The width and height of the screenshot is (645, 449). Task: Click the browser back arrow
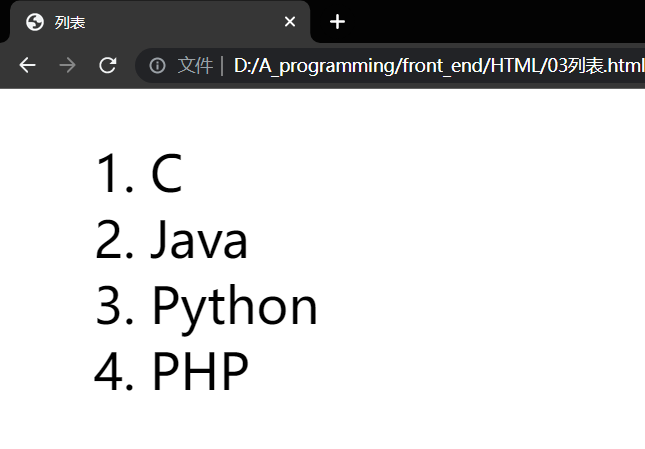pyautogui.click(x=28, y=65)
